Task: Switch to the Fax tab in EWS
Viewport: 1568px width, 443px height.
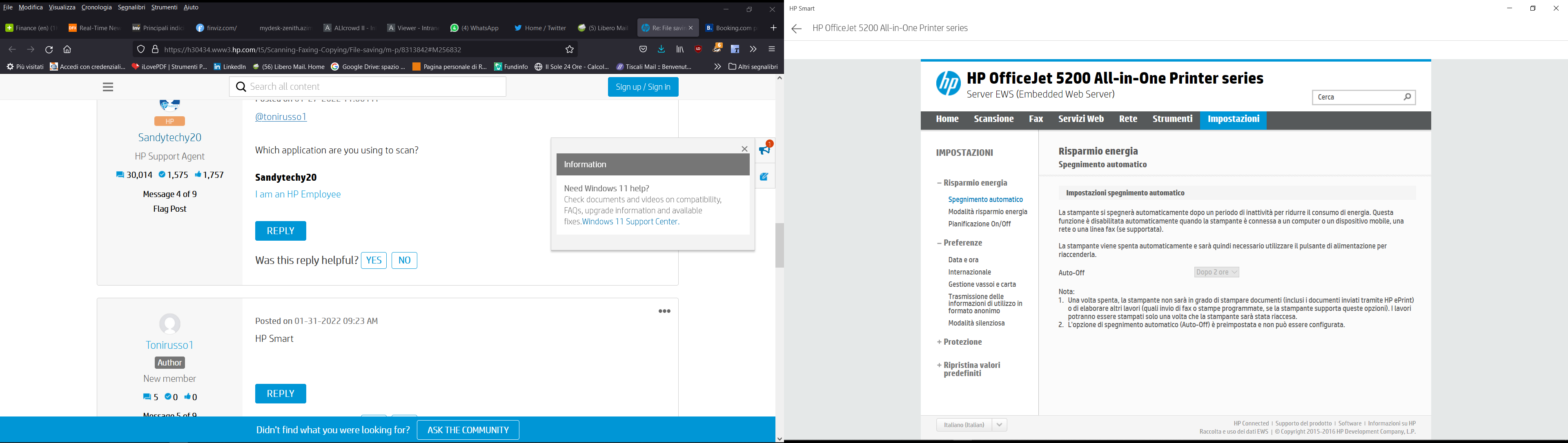Action: (x=1036, y=118)
